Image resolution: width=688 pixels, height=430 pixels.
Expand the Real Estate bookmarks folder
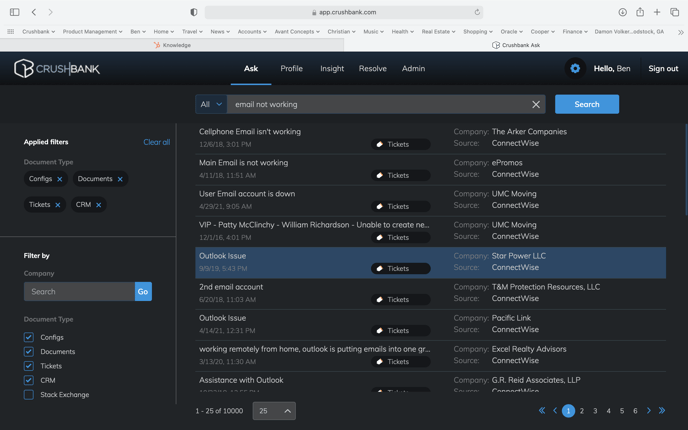click(438, 32)
